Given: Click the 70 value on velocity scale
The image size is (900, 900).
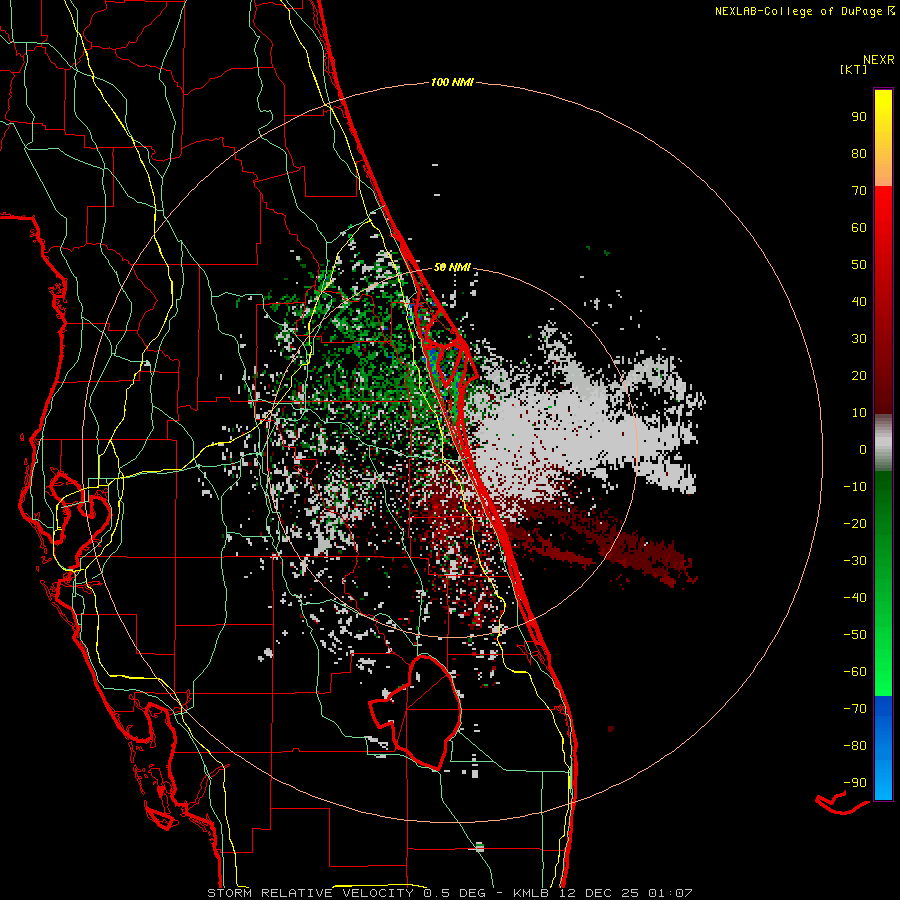Looking at the screenshot, I should pos(859,191).
